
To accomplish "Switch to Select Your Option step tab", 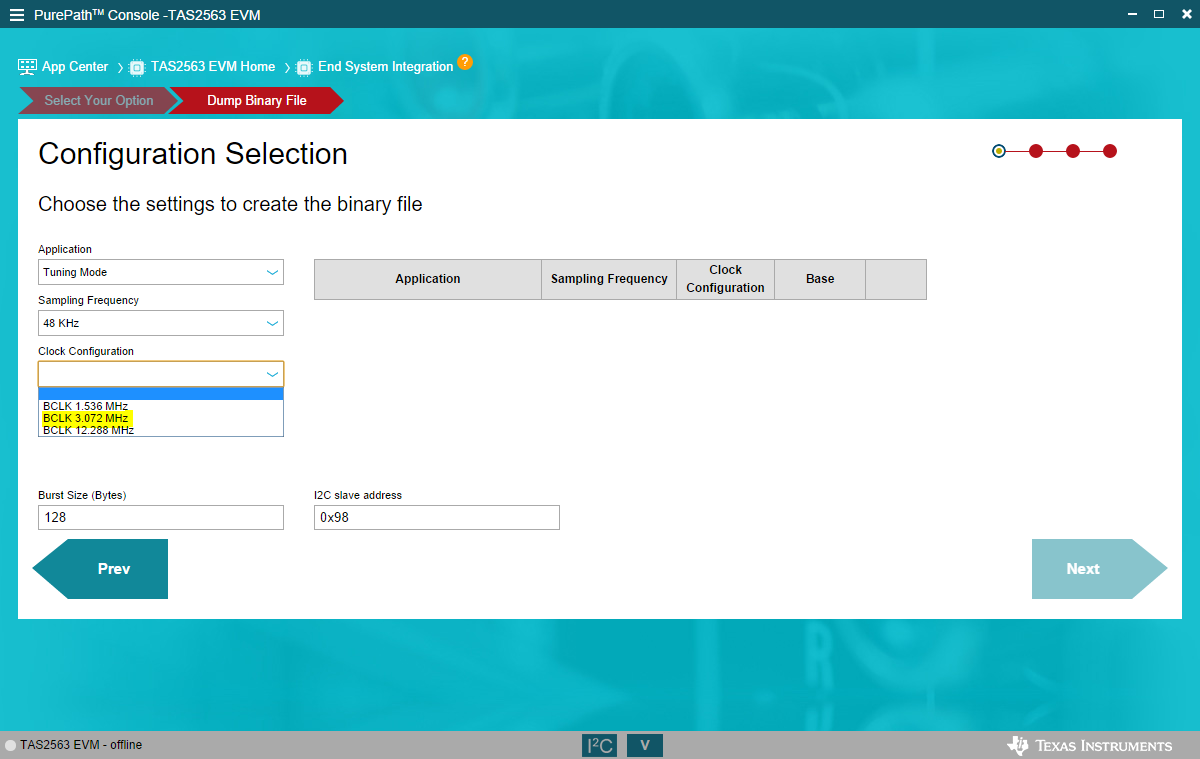I will tap(98, 100).
